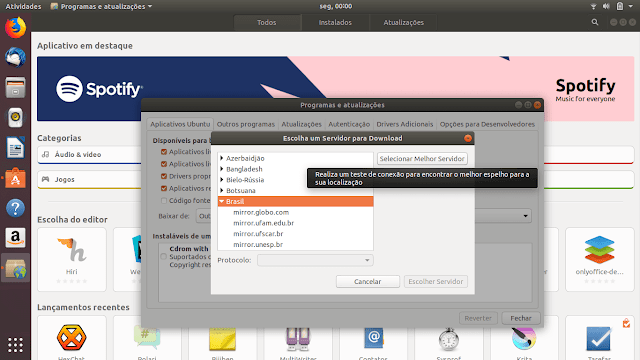The width and height of the screenshot is (640, 360).
Task: Open Amazon launcher in dock
Action: pos(16,238)
